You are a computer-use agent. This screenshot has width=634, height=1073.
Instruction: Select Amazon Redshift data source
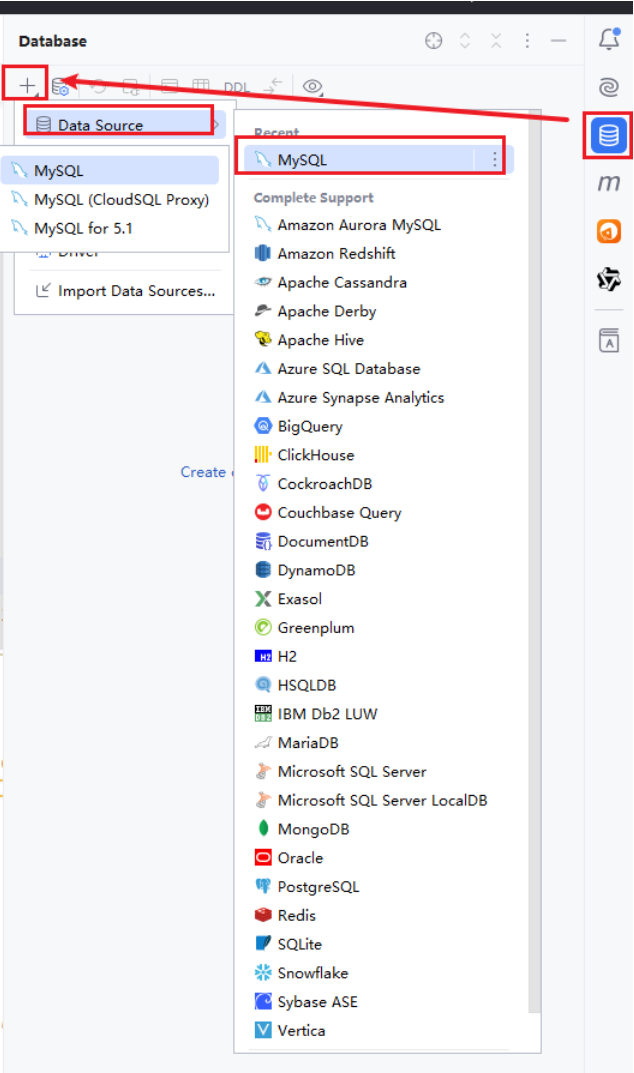325,253
